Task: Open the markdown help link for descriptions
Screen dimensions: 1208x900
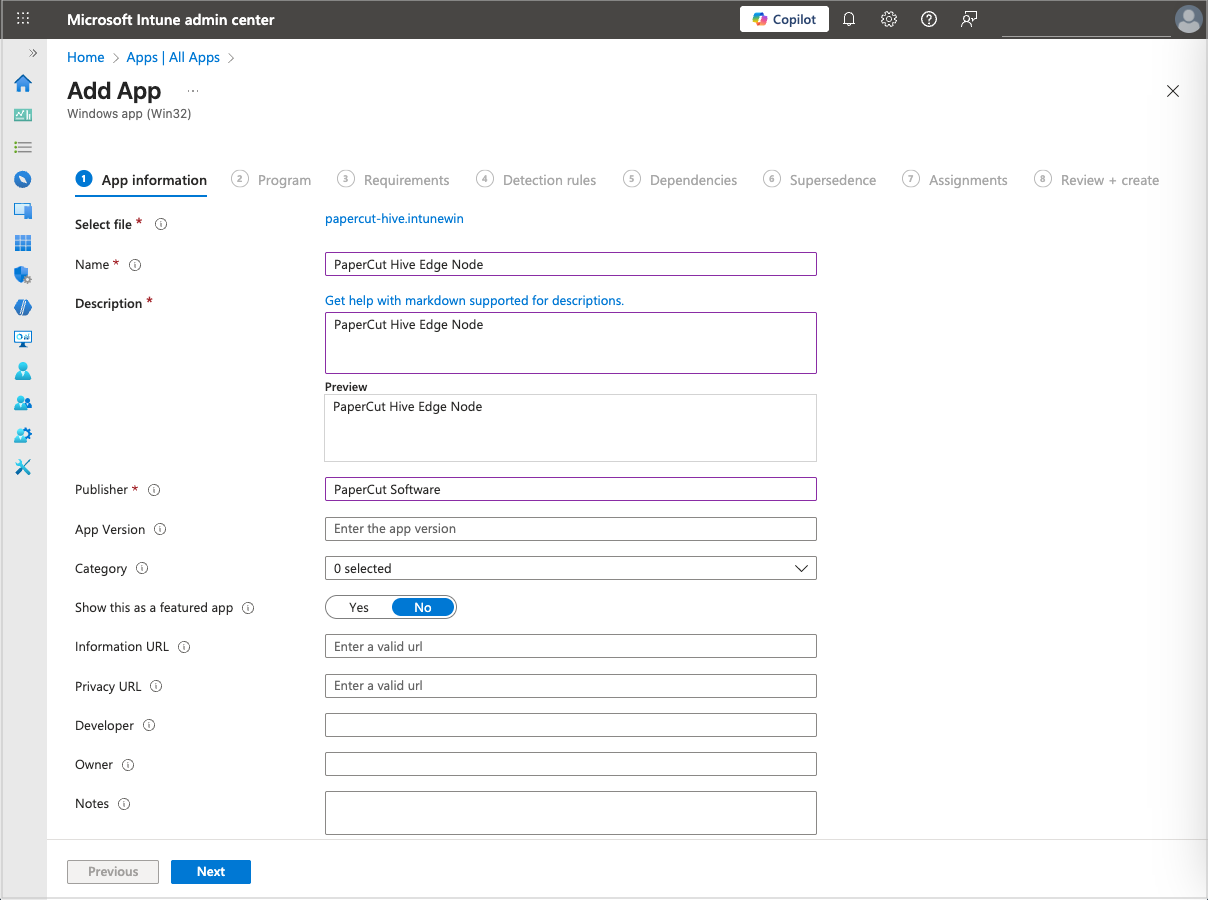Action: [474, 300]
